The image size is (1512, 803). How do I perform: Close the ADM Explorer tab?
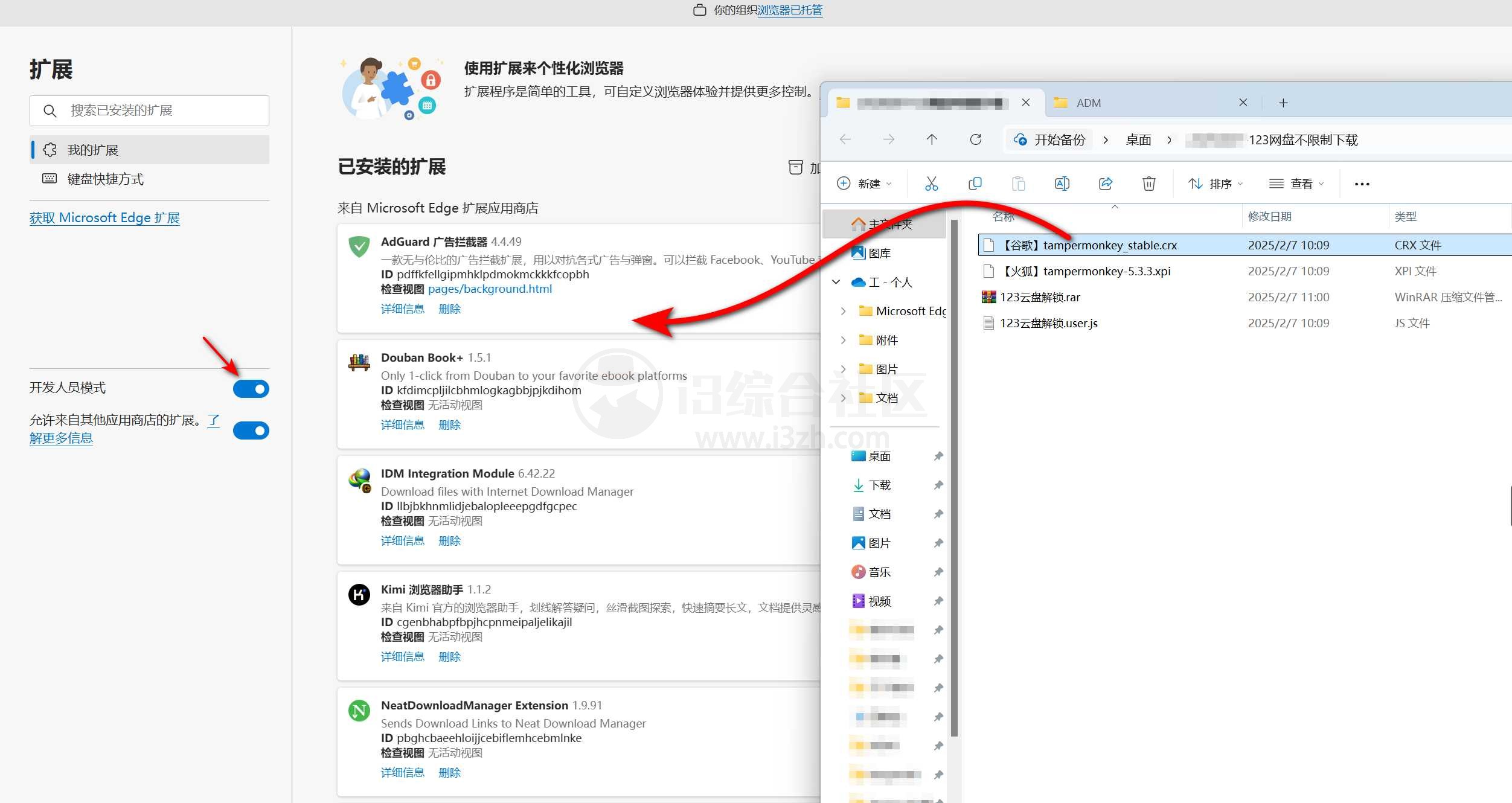[x=1243, y=103]
